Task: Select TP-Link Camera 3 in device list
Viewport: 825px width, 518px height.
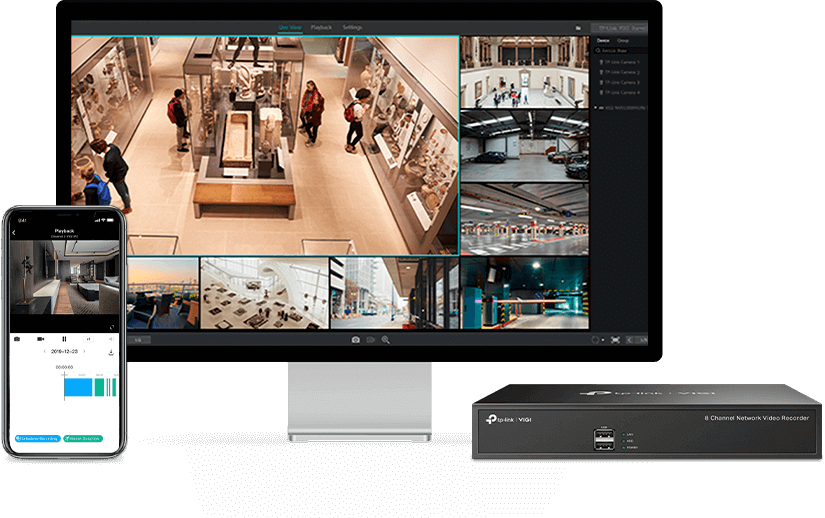Action: [620, 83]
